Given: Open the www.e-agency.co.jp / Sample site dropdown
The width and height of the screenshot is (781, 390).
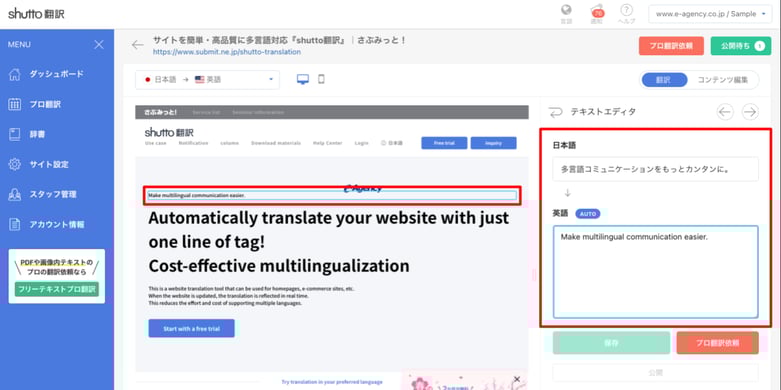Looking at the screenshot, I should (x=710, y=14).
